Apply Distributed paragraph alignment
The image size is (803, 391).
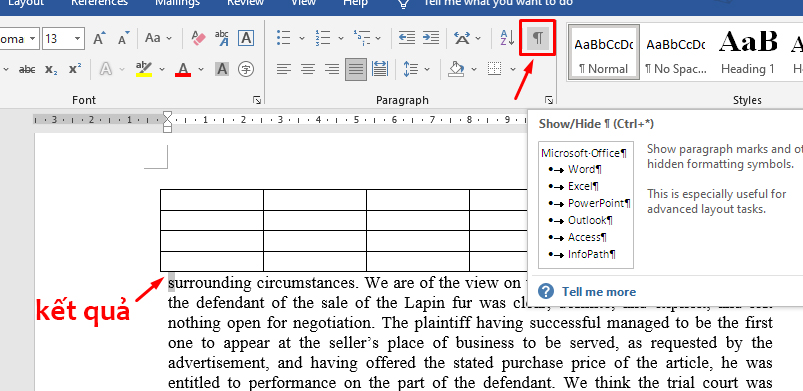(x=379, y=69)
